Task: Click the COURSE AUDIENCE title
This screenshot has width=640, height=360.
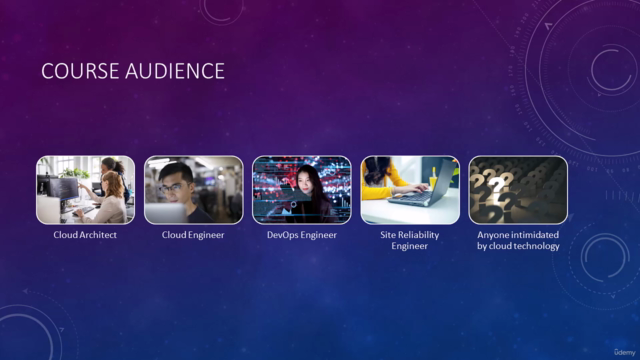Action: 133,71
